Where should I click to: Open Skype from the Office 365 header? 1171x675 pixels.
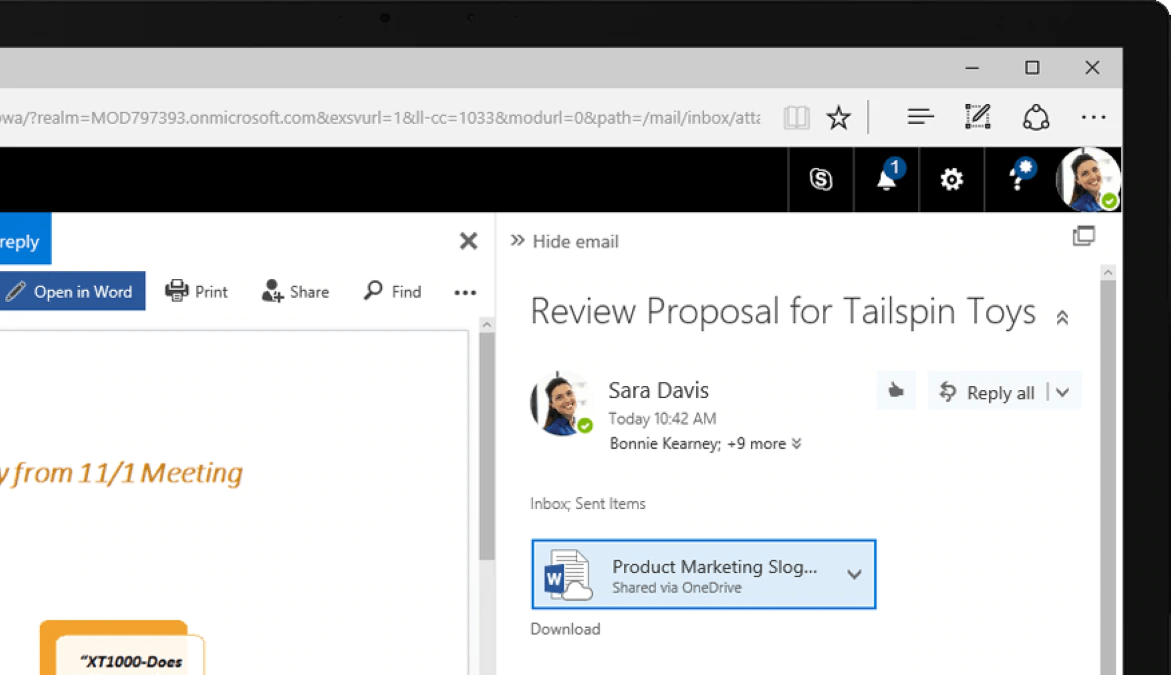[x=819, y=179]
